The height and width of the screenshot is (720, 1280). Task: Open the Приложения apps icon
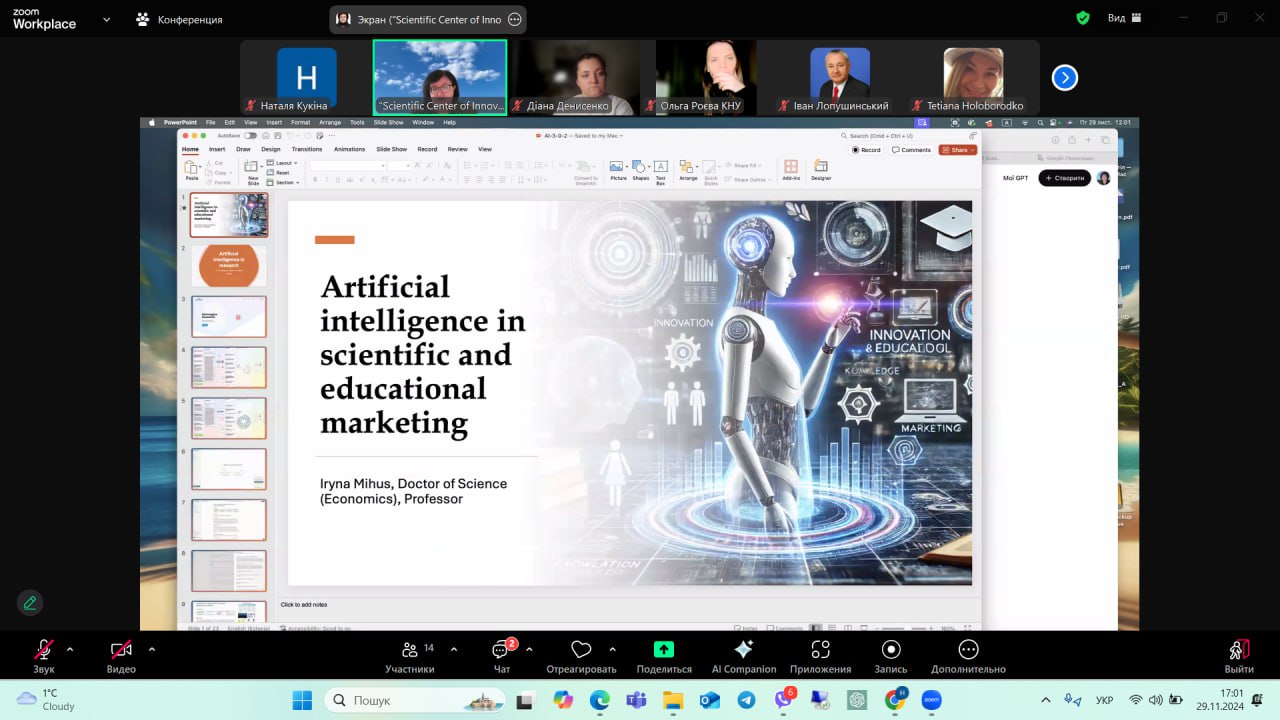820,650
